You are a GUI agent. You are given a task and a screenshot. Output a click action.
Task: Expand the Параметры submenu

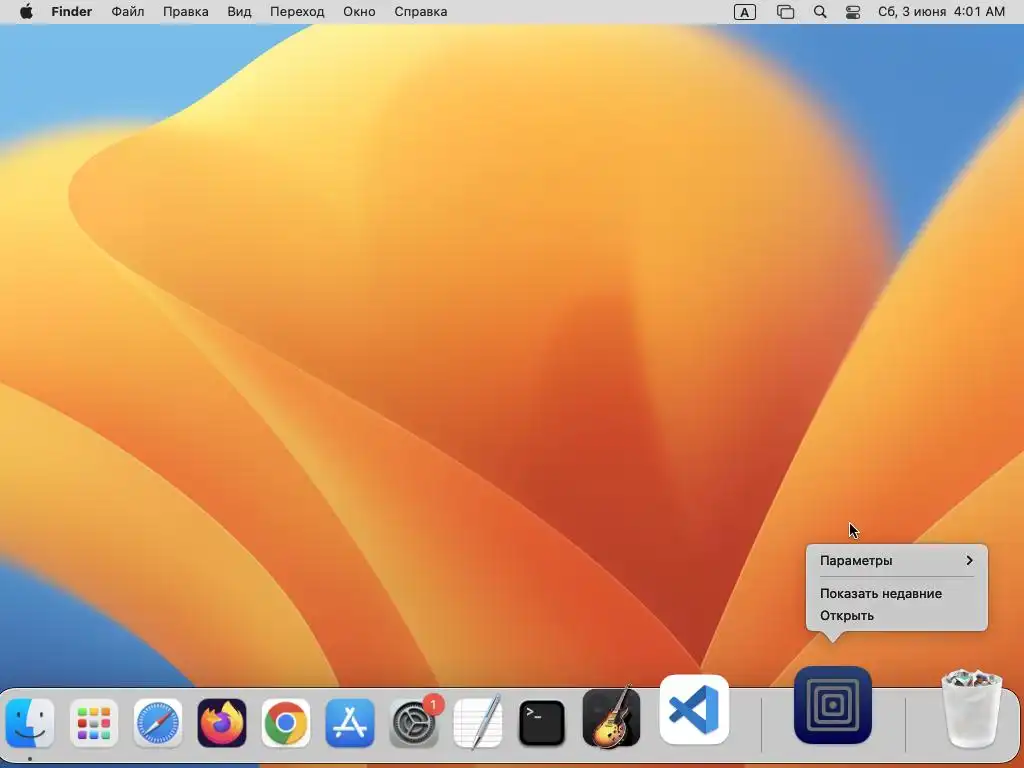[x=897, y=560]
